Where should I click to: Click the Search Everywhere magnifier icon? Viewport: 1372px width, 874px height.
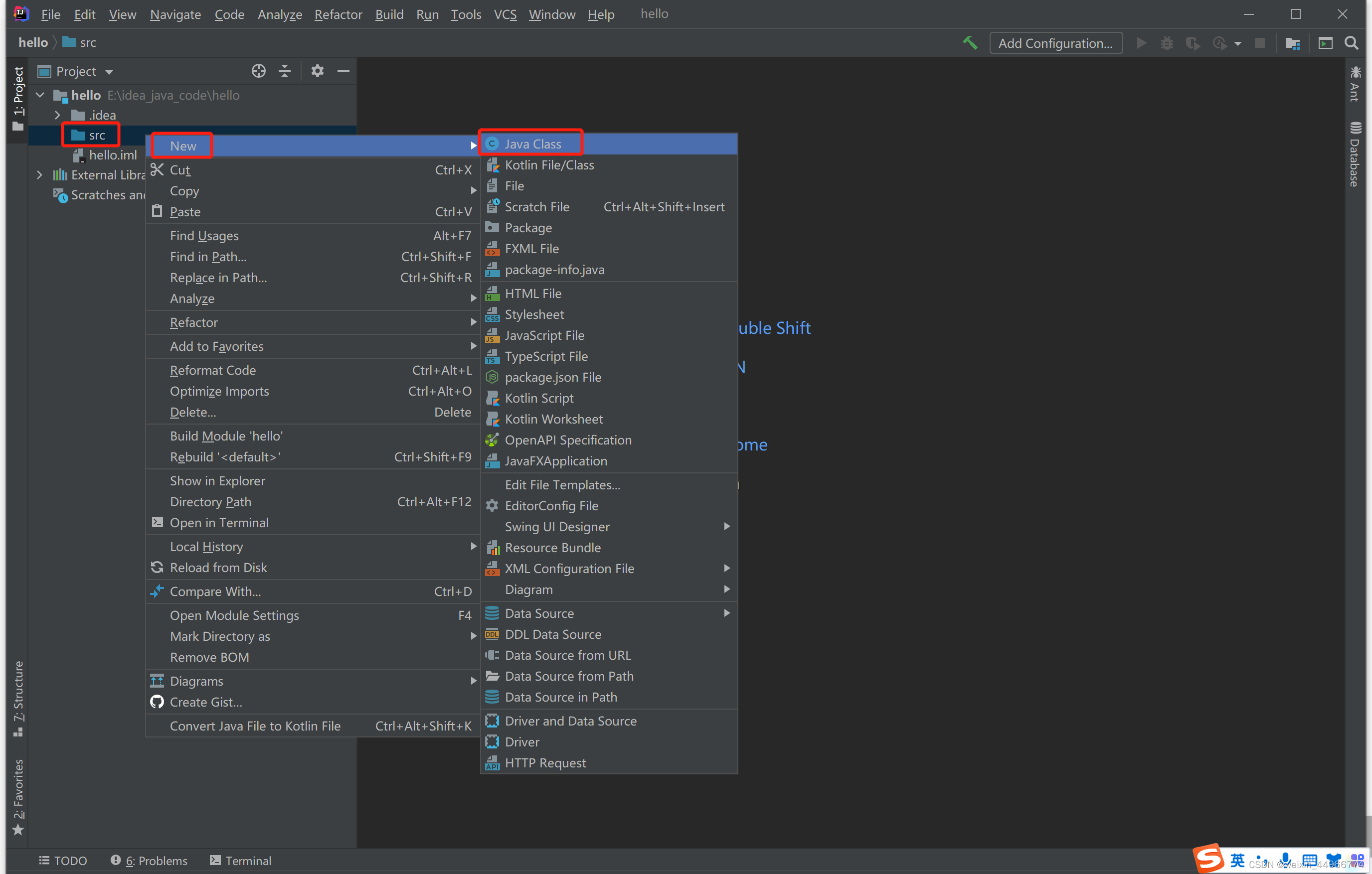pos(1351,43)
